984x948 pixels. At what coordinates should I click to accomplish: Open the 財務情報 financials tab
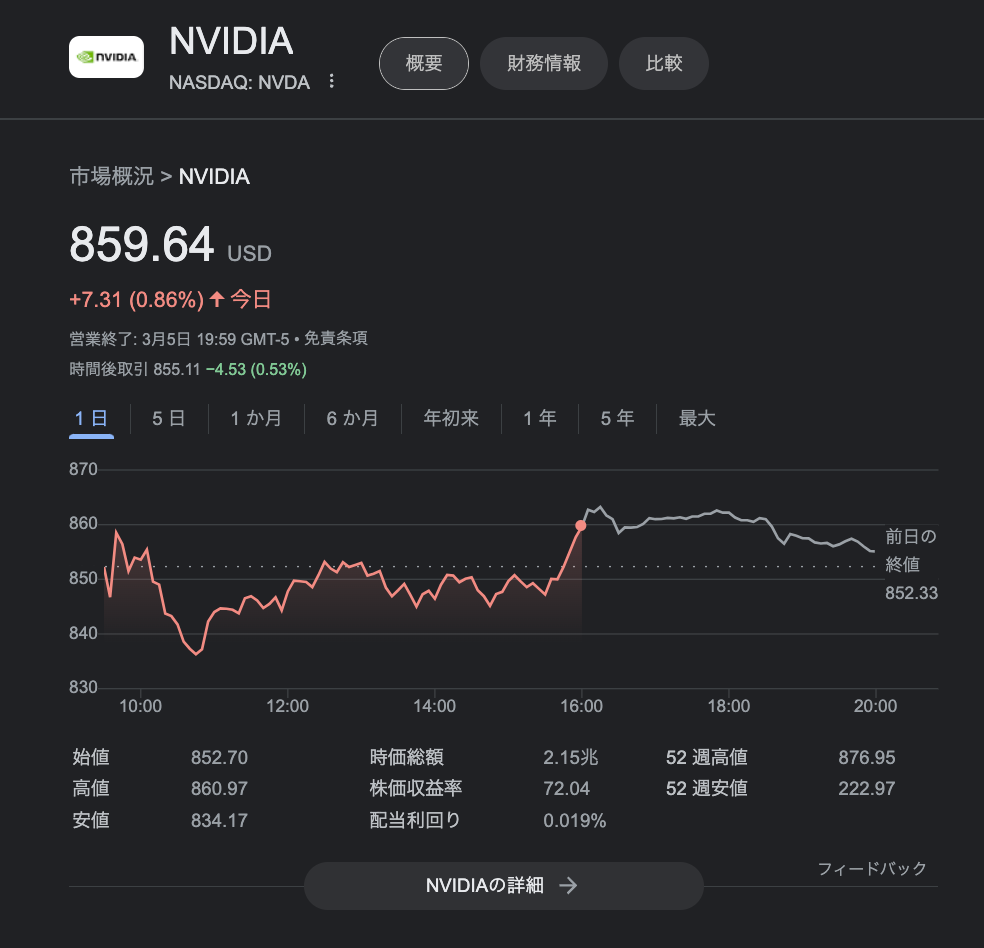[x=543, y=63]
